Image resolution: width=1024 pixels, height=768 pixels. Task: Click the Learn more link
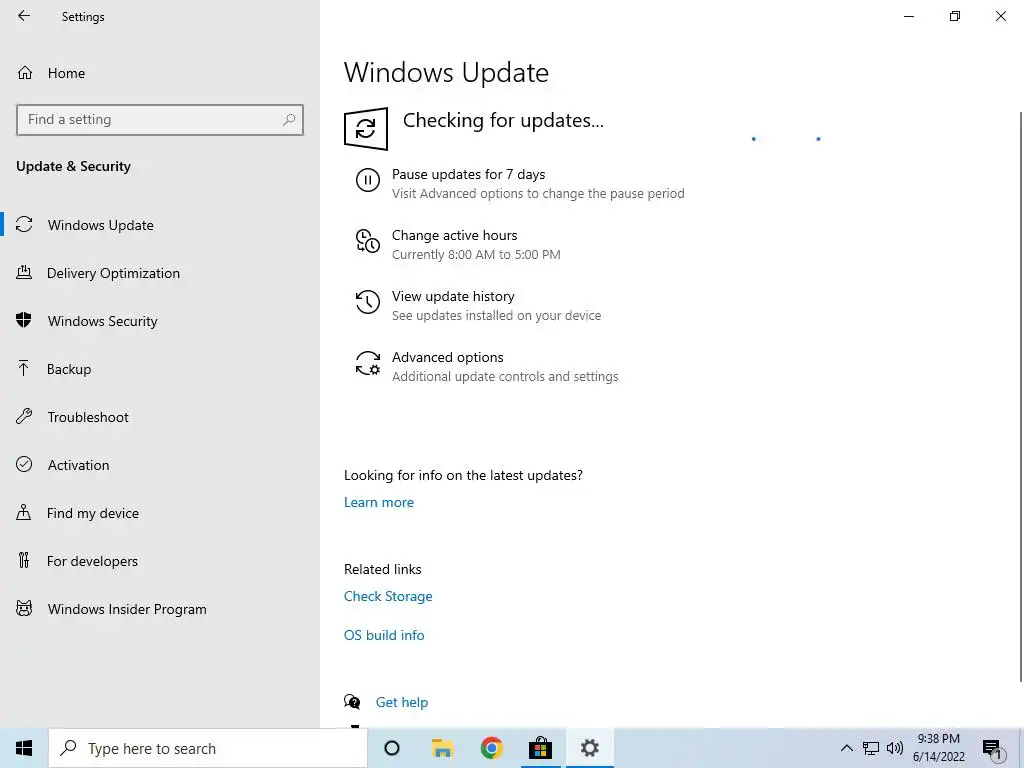pyautogui.click(x=379, y=502)
